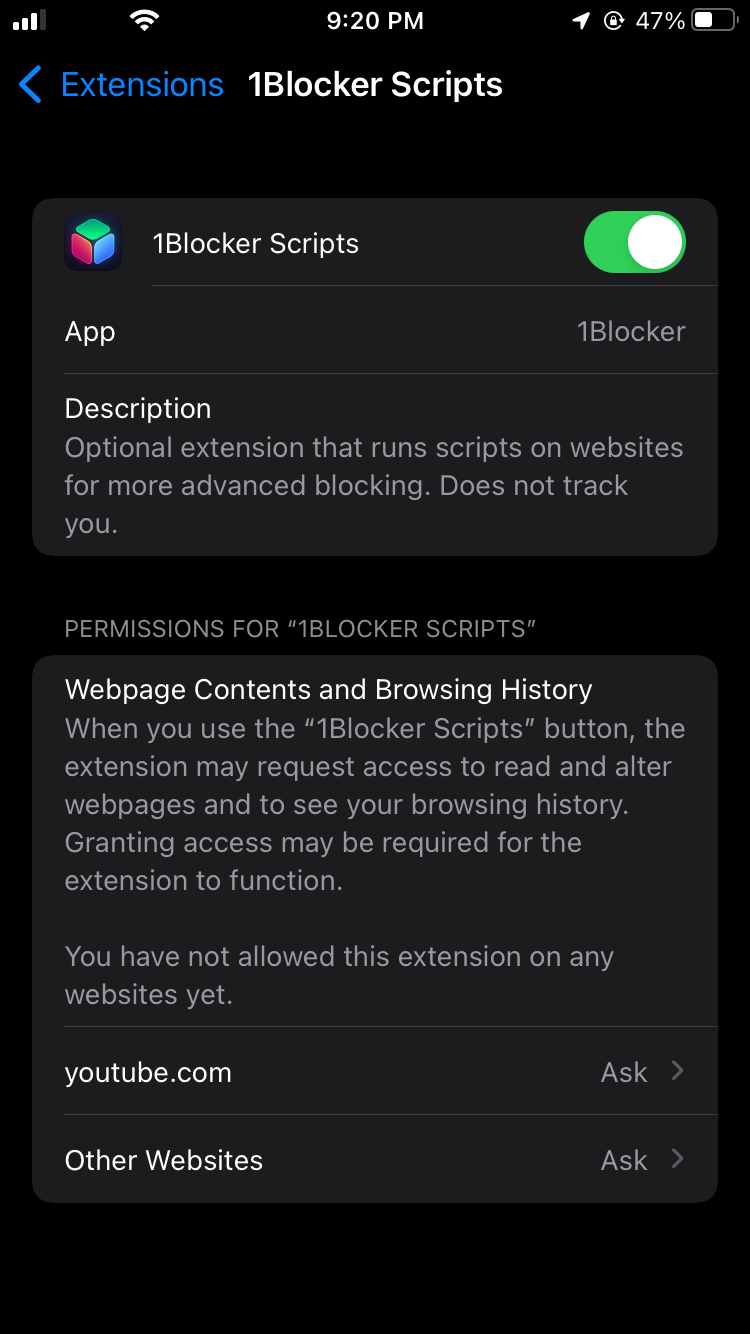
Task: Open youtube.com permission setting
Action: click(x=375, y=1072)
